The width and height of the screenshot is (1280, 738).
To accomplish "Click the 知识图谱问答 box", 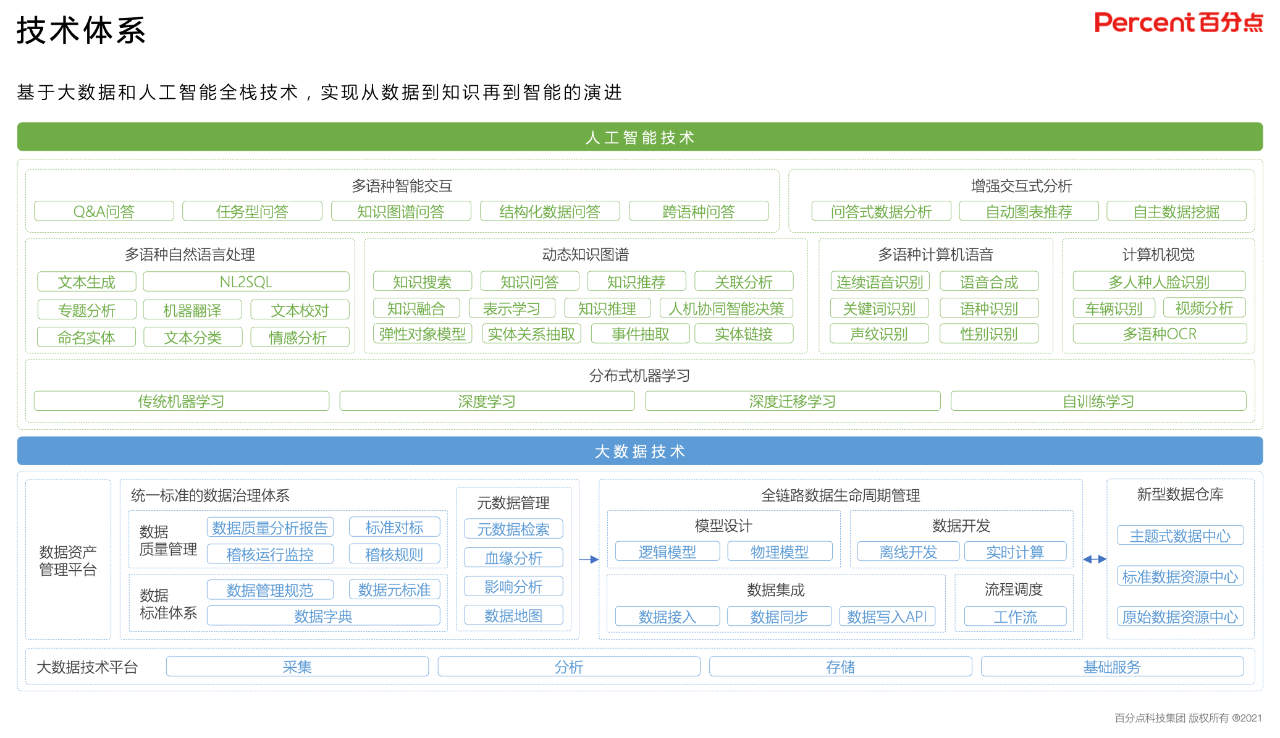I will click(402, 211).
